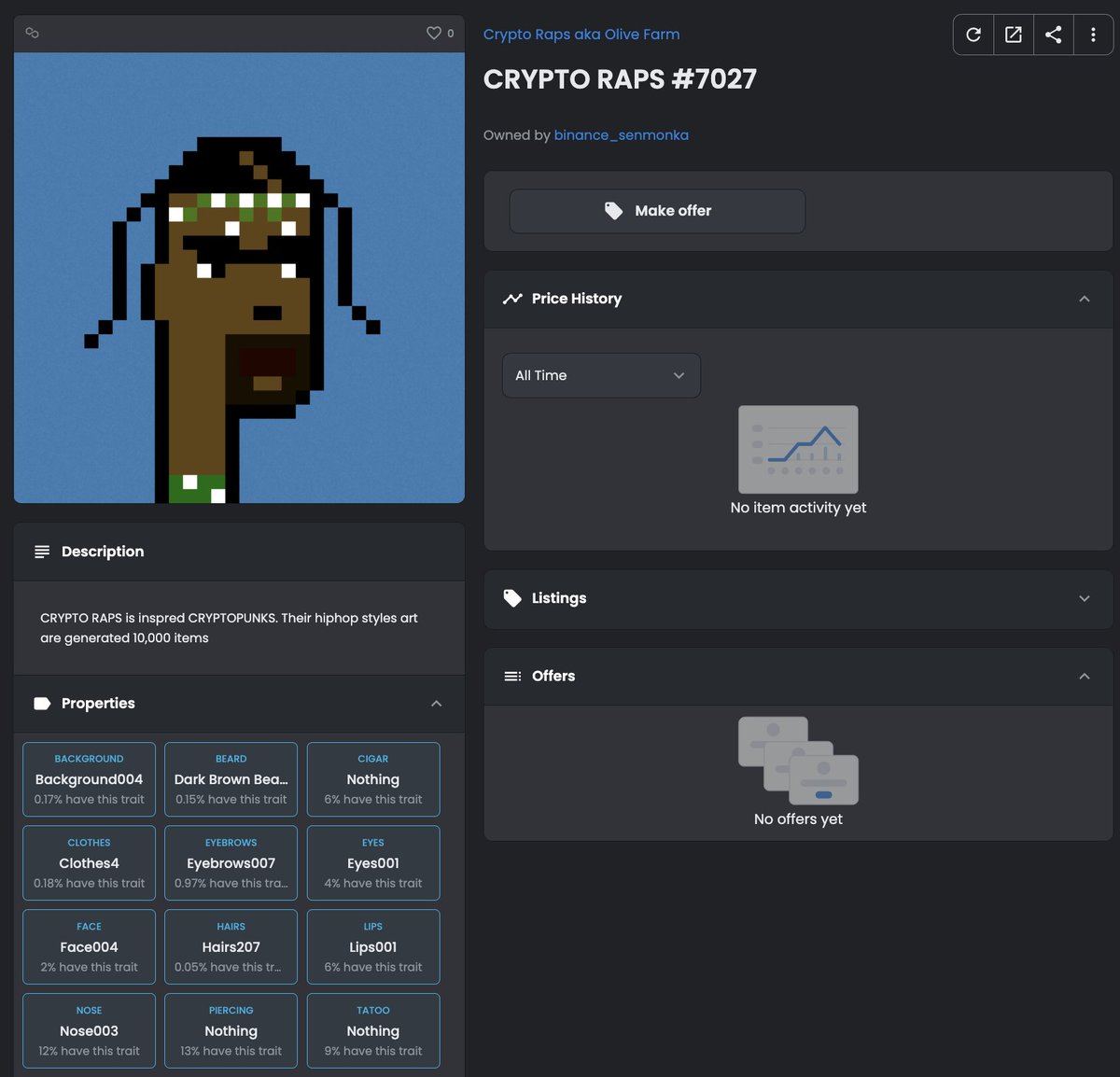Click the refresh metadata icon
1120x1077 pixels.
tap(973, 35)
